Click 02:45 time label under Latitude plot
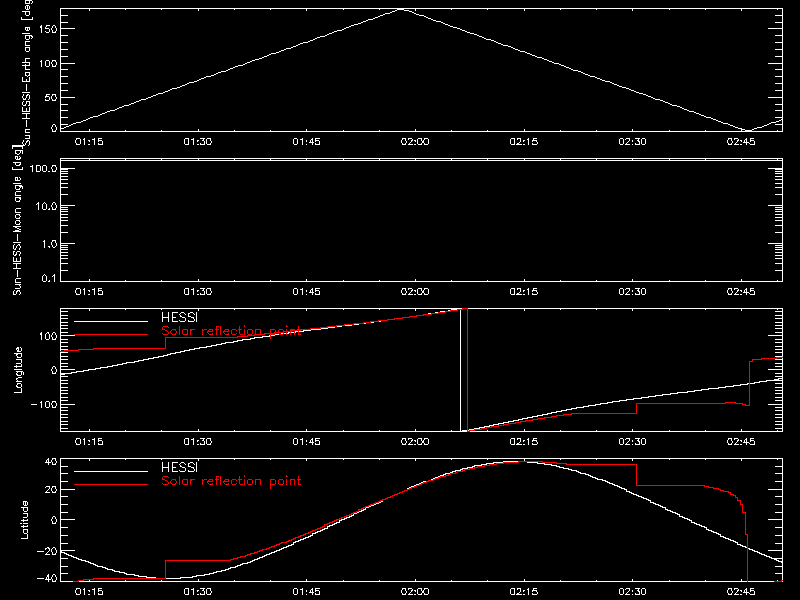 [x=741, y=591]
